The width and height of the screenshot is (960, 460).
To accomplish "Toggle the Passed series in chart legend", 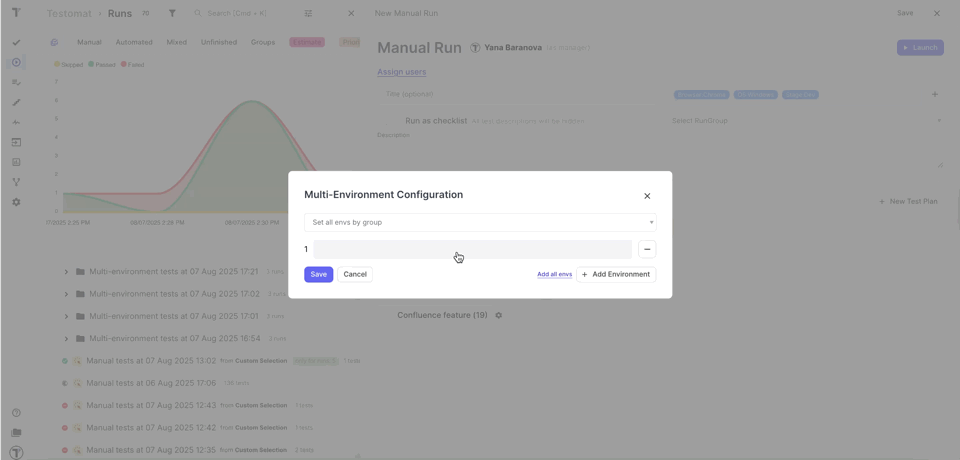I will click(x=101, y=65).
